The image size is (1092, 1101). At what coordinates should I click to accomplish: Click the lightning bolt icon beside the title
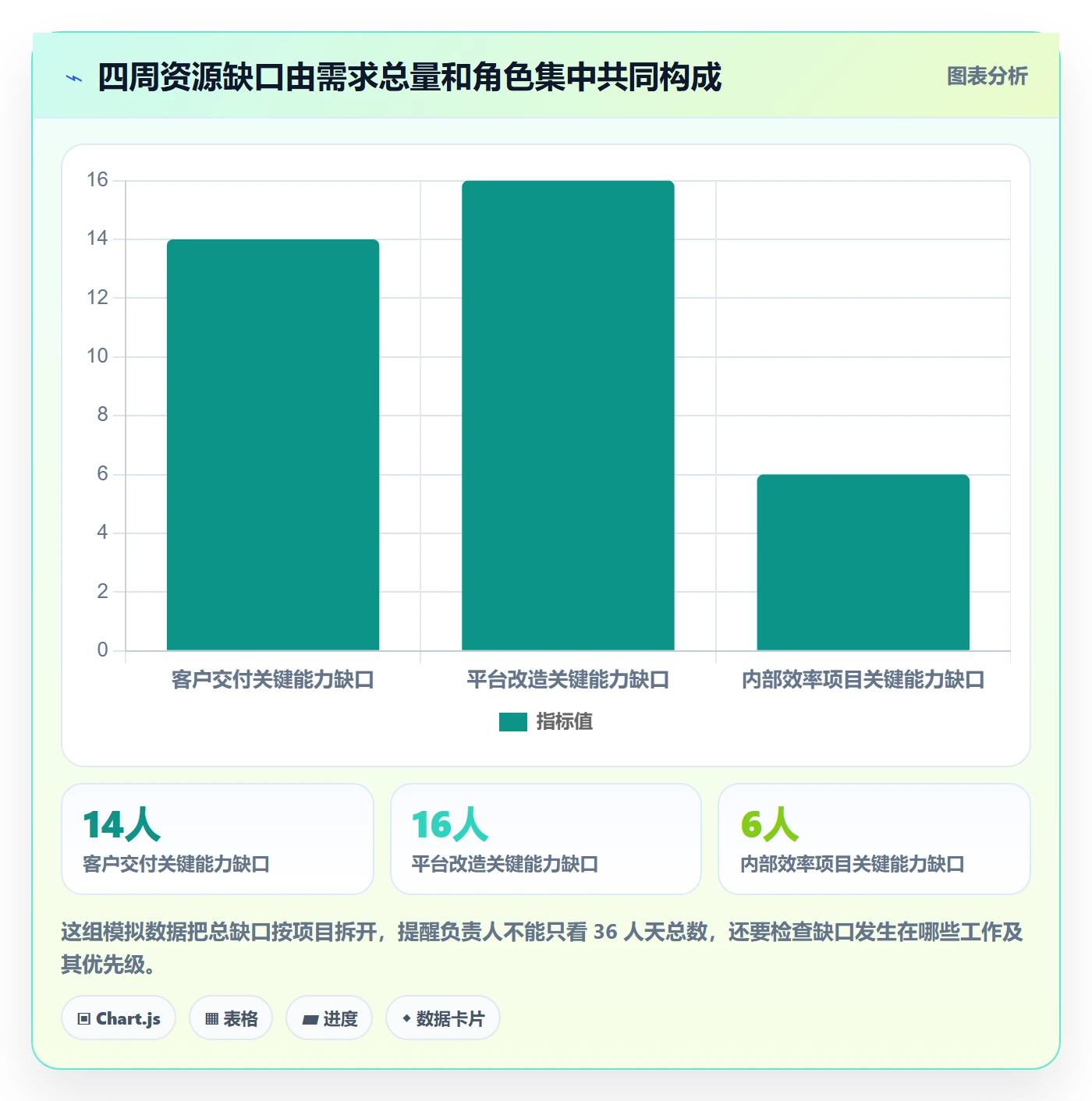point(74,78)
